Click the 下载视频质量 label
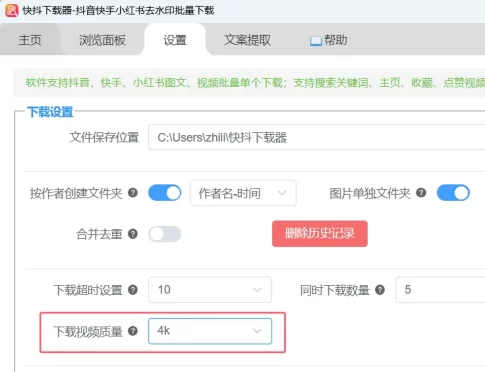This screenshot has height=372, width=485. click(88, 332)
